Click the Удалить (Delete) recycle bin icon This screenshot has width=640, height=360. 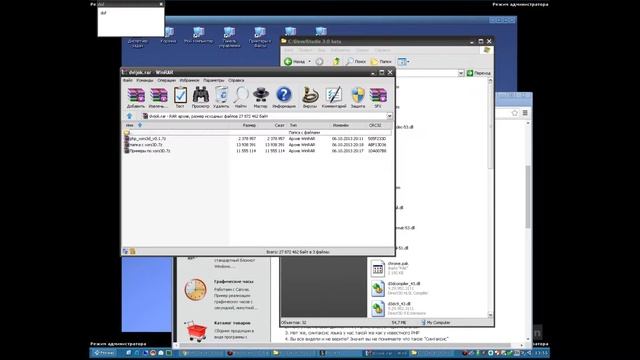click(221, 97)
